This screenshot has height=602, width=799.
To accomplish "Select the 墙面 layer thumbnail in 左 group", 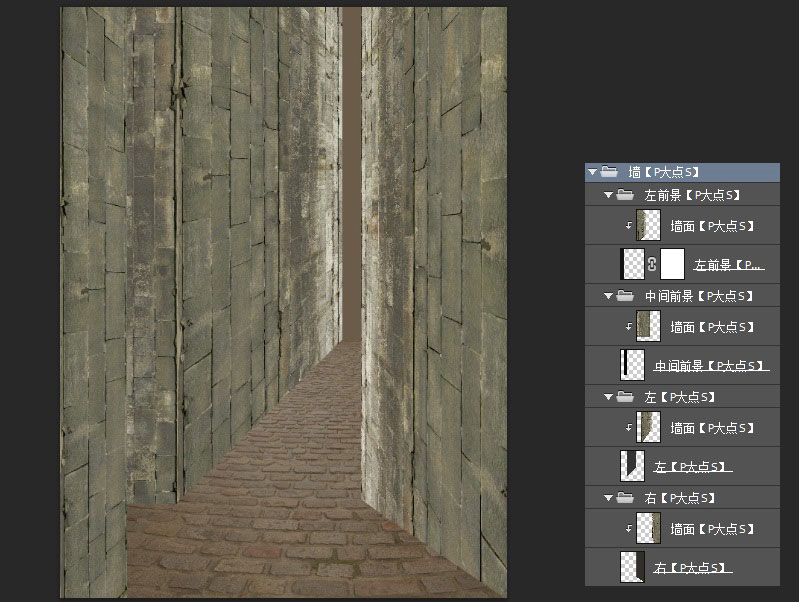I will [648, 427].
